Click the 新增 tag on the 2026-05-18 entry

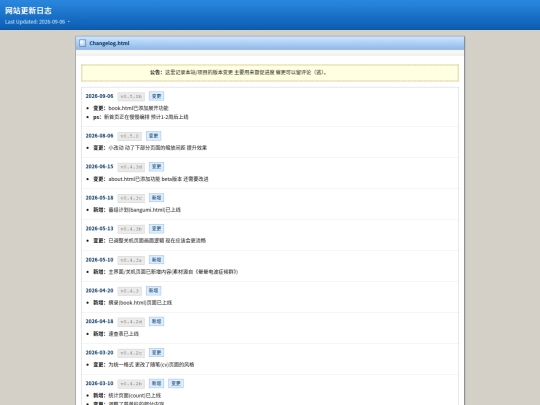(156, 198)
